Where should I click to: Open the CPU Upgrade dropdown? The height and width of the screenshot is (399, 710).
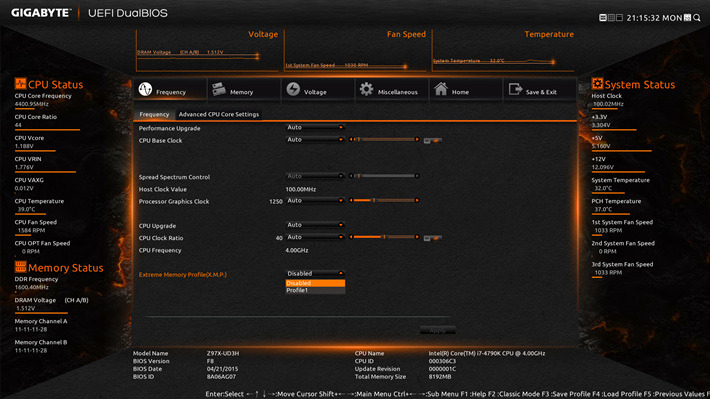pos(315,225)
